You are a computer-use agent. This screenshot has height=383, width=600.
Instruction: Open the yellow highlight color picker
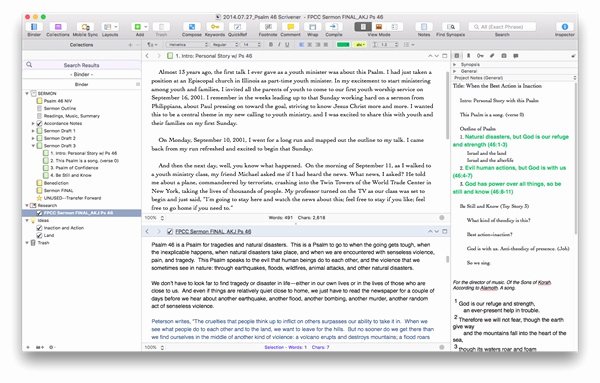360,45
